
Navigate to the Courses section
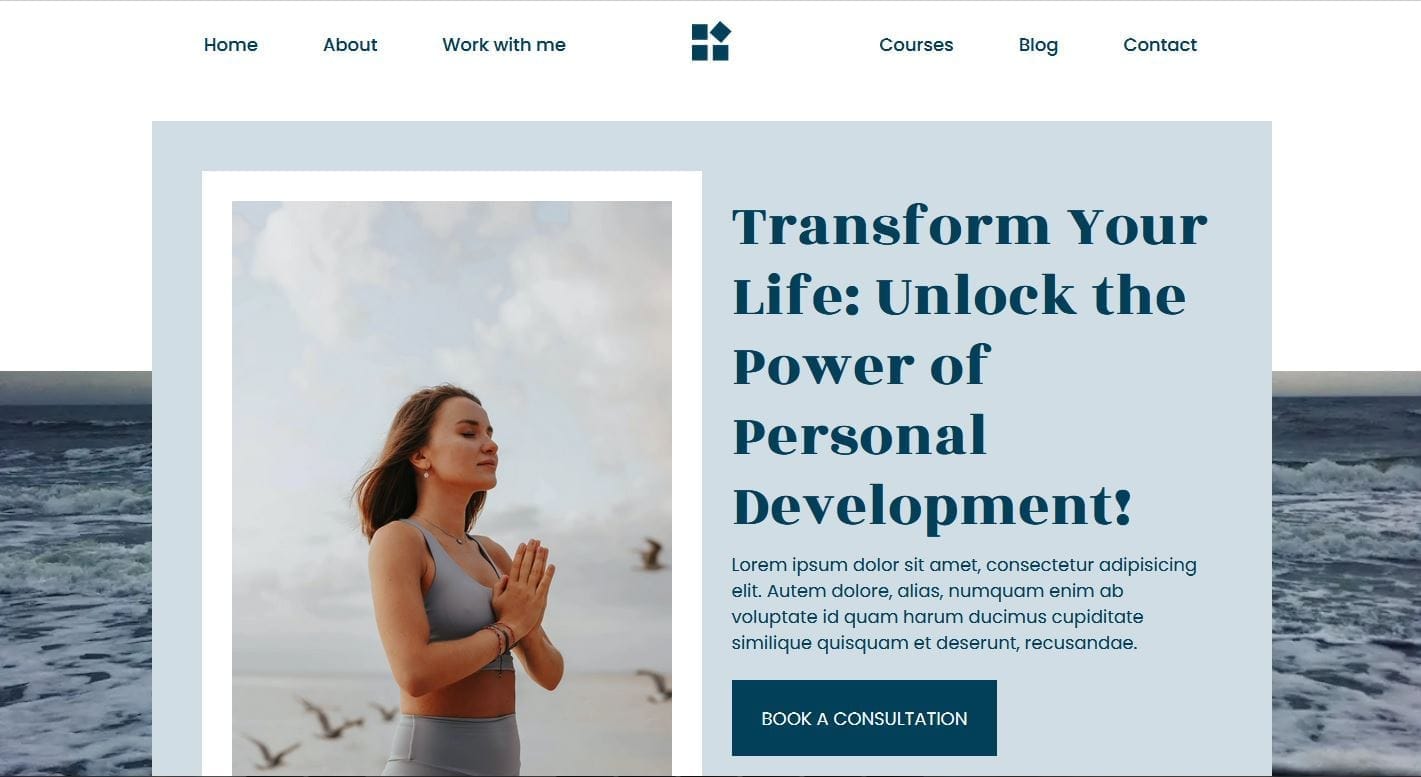916,45
